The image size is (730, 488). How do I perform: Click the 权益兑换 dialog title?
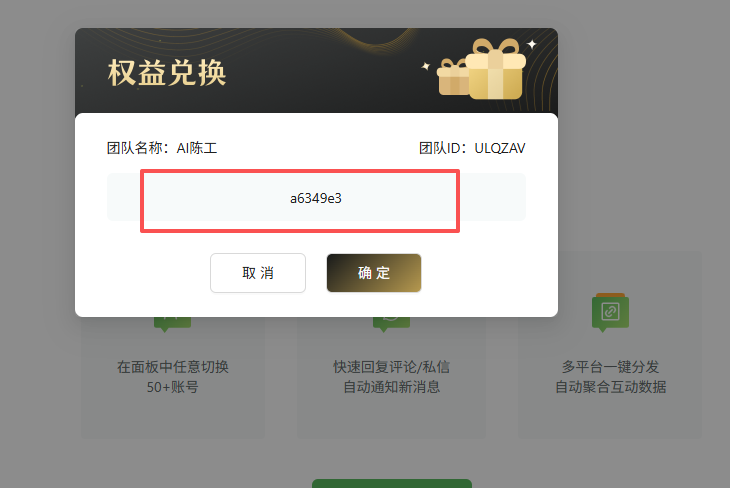click(x=167, y=73)
